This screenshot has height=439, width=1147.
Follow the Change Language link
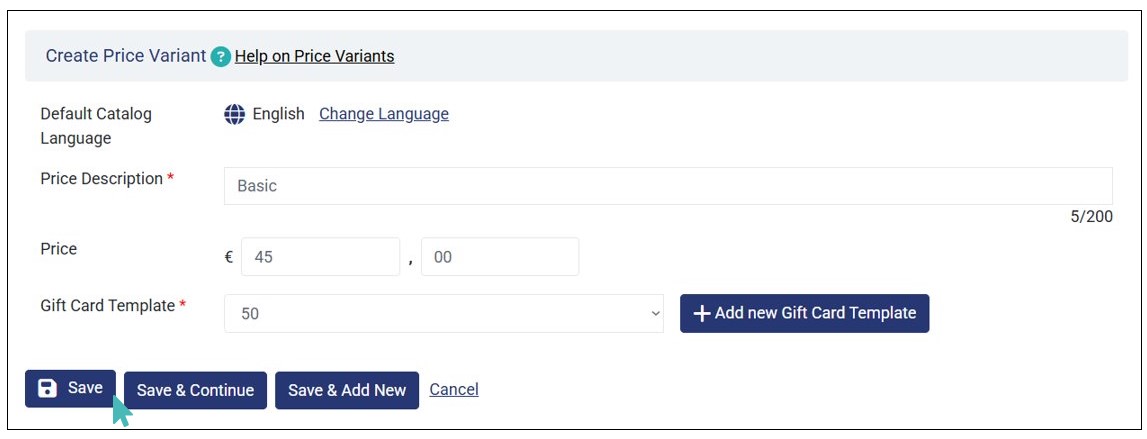click(x=383, y=114)
